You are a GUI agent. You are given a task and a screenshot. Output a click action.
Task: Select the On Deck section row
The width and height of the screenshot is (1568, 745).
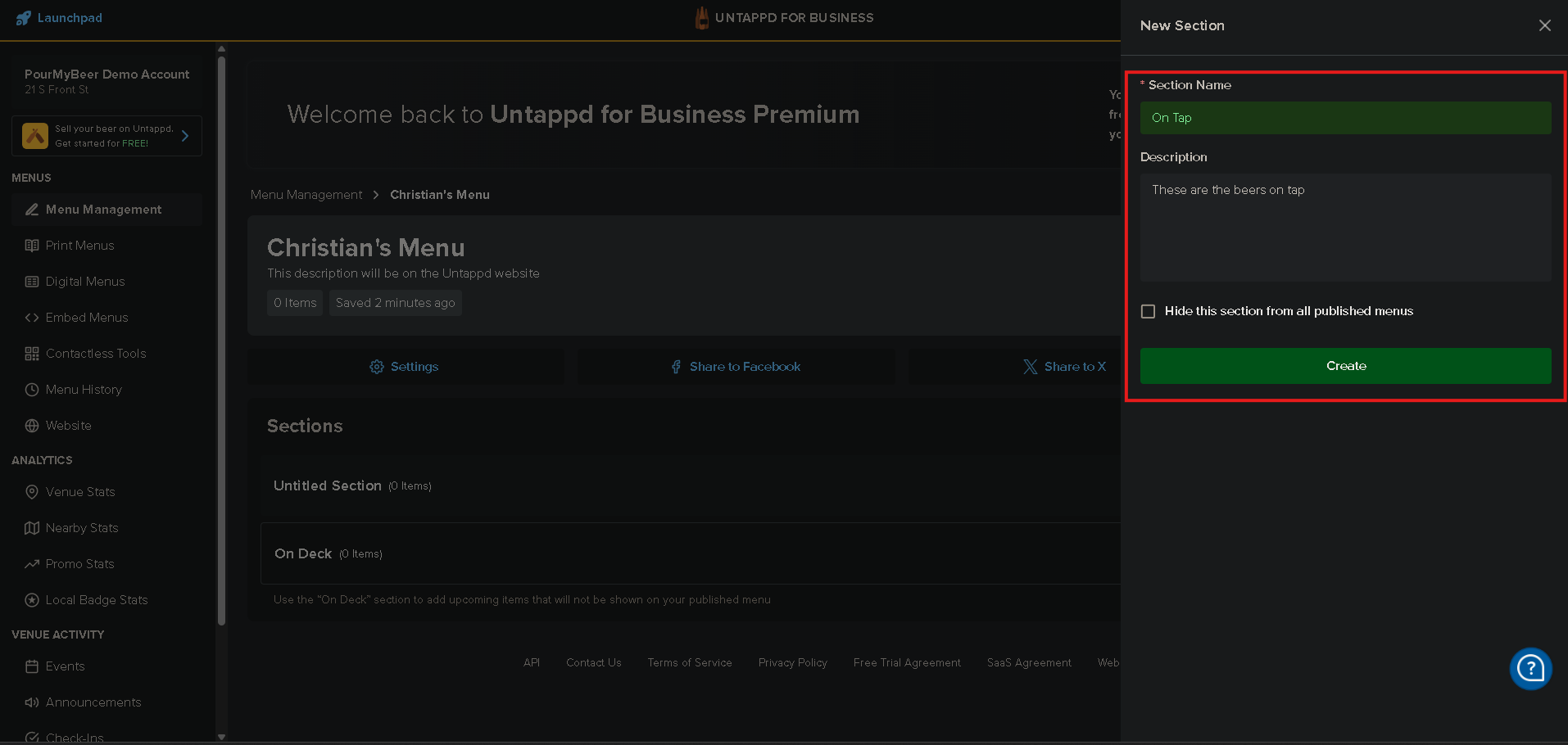pos(690,553)
